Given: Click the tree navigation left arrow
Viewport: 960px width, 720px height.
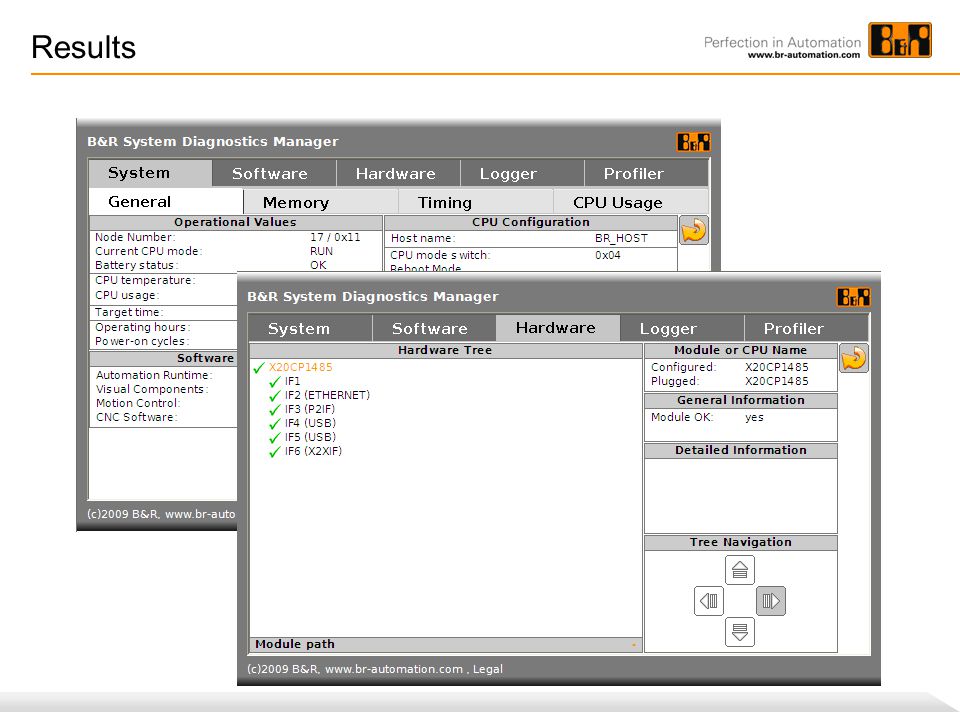Looking at the screenshot, I should click(x=709, y=601).
